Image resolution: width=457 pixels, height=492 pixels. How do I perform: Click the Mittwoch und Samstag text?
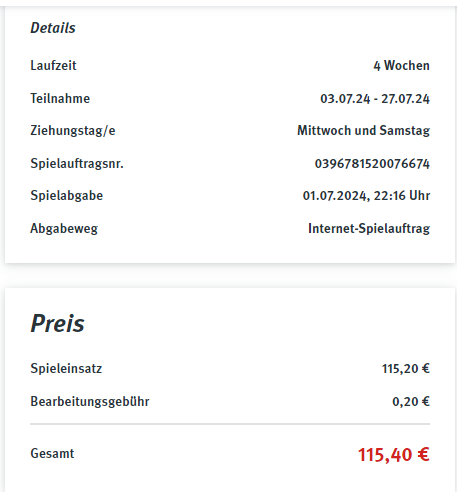coord(364,131)
